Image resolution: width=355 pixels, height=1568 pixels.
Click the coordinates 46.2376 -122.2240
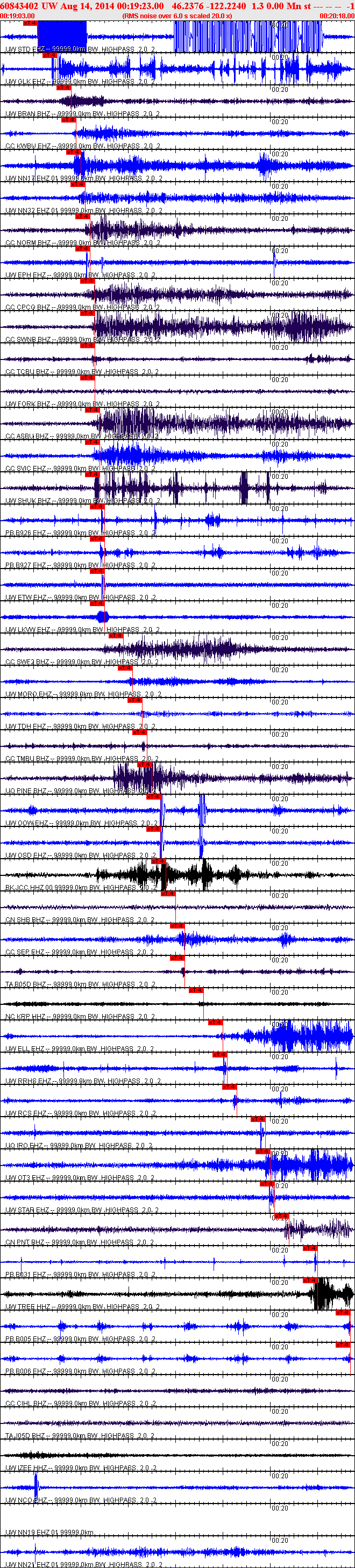click(x=209, y=5)
